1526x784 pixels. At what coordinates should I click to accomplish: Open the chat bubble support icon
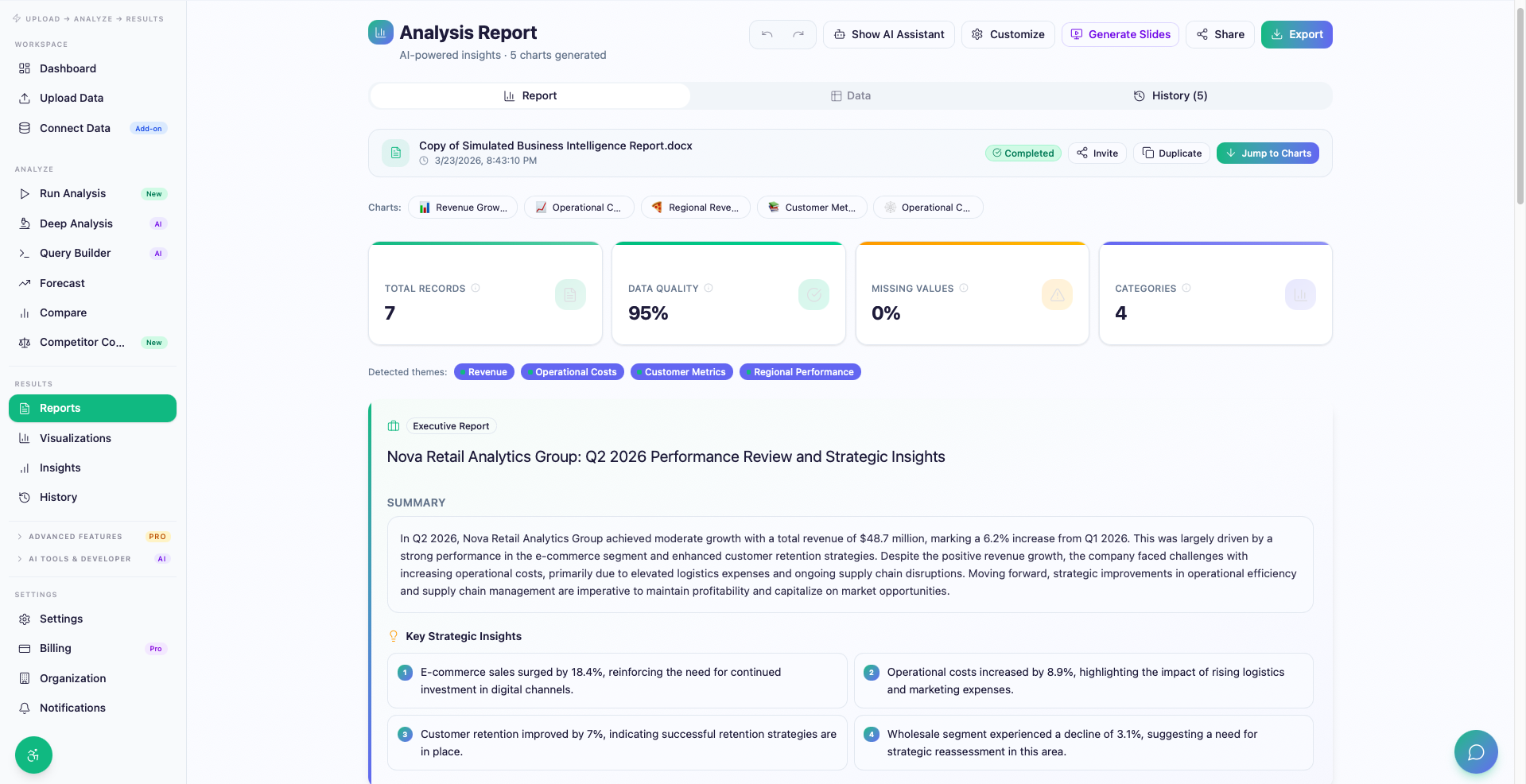1476,751
